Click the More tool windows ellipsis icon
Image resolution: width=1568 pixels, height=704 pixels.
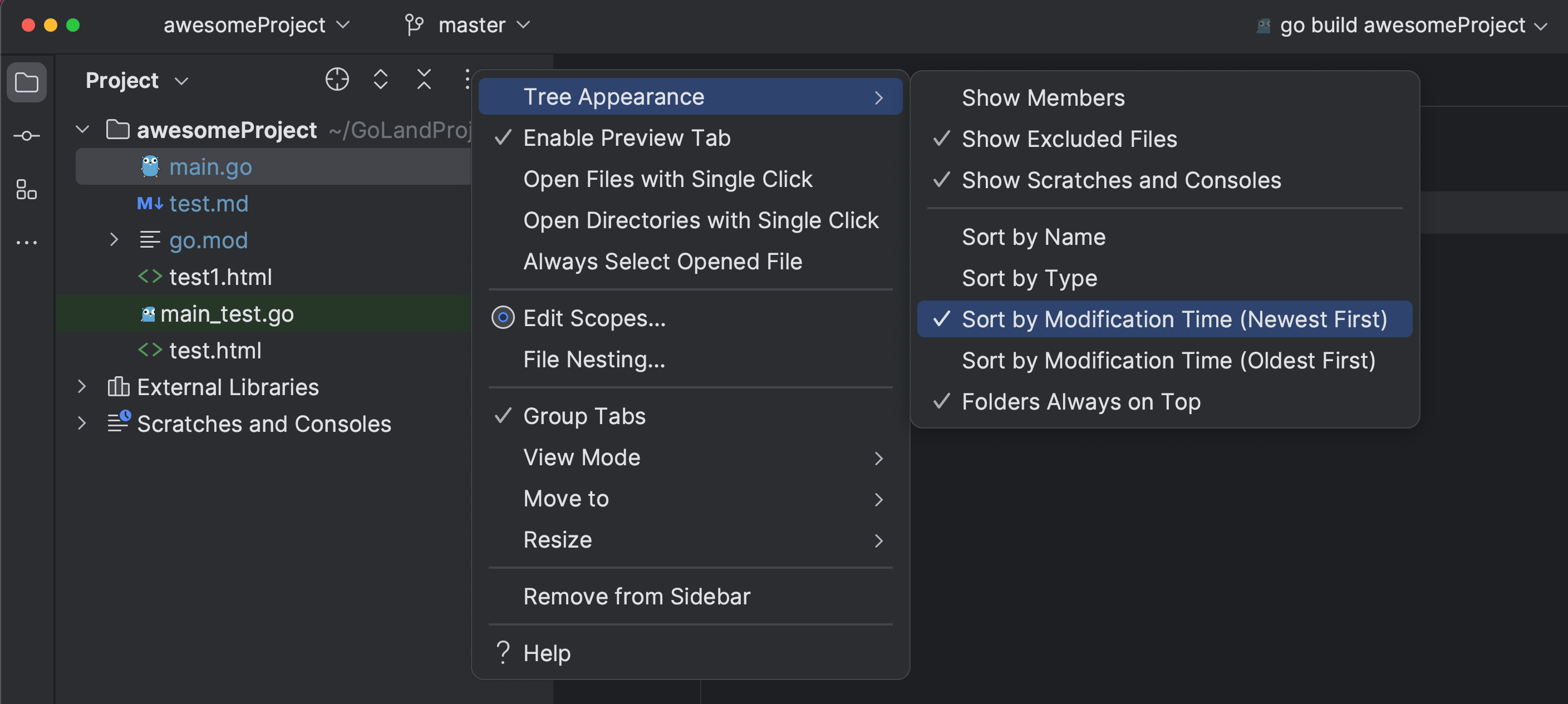27,243
